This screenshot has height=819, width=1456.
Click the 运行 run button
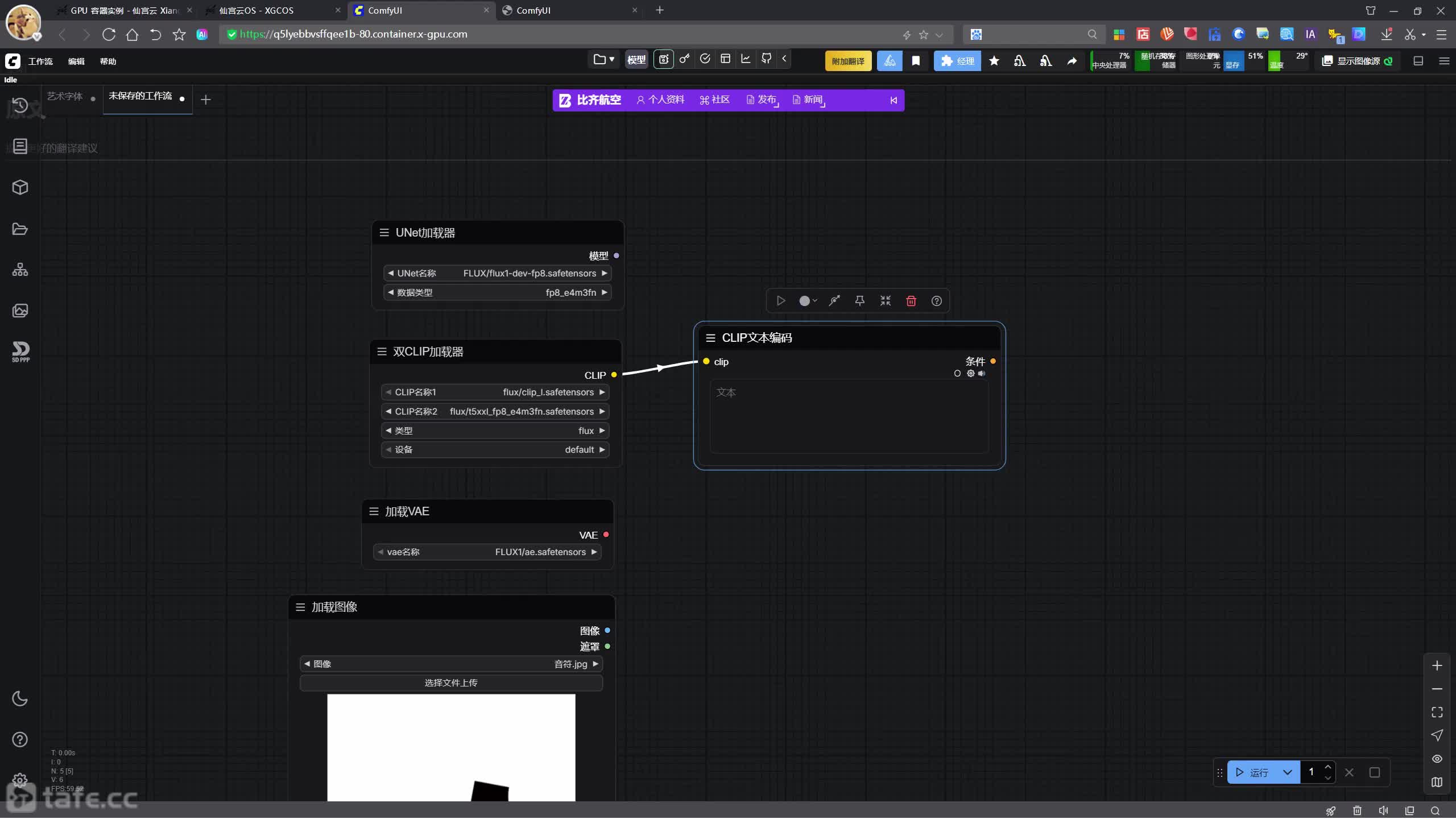click(1253, 772)
